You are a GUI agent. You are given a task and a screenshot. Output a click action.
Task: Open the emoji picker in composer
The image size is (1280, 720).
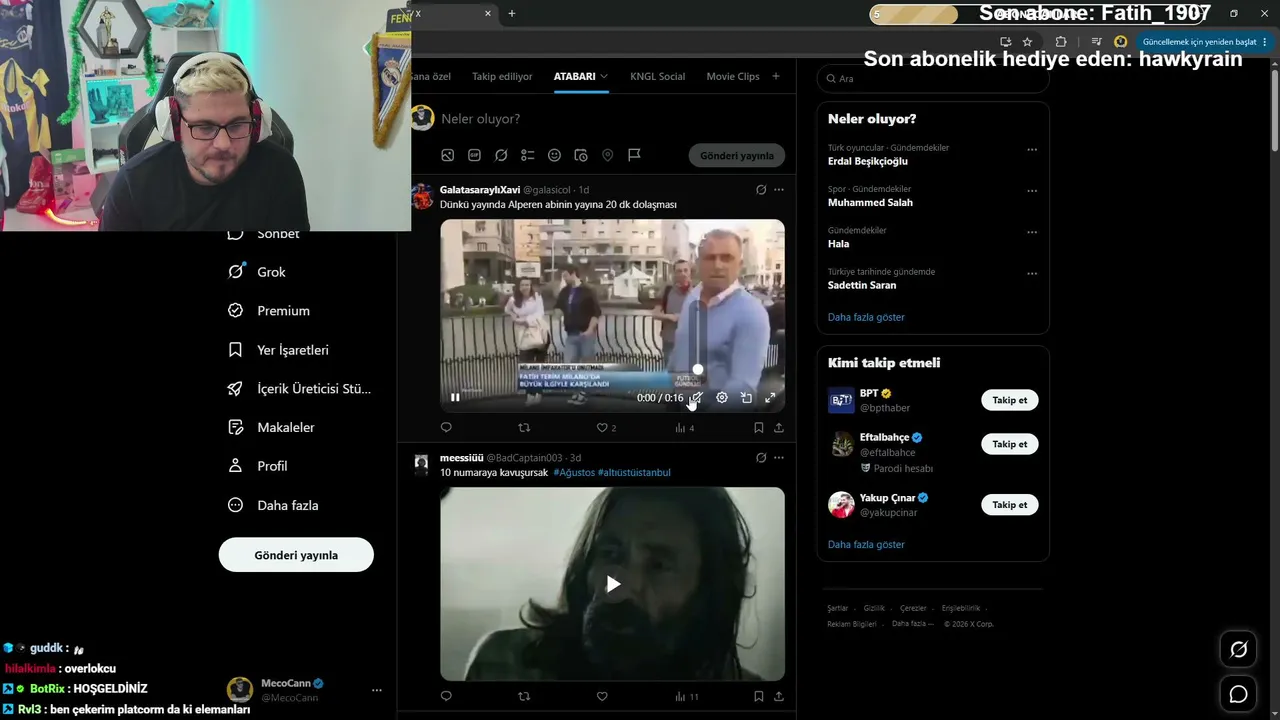(554, 155)
